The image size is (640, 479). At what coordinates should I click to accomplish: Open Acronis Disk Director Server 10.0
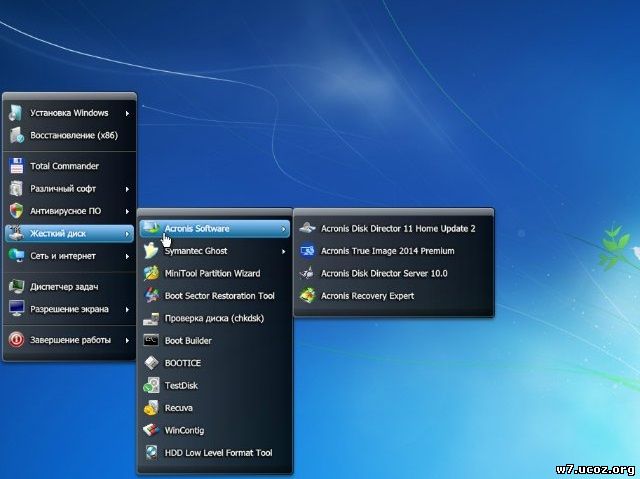click(x=393, y=273)
